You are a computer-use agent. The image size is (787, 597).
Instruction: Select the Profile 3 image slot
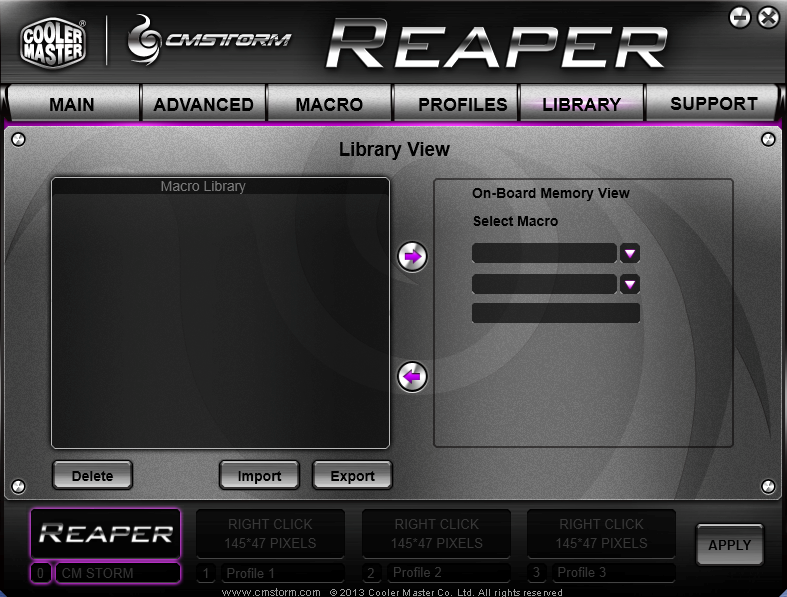tap(601, 534)
